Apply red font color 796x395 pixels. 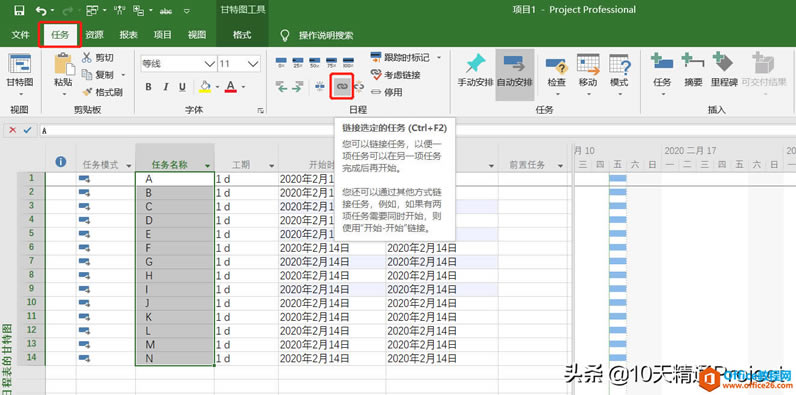tap(230, 87)
